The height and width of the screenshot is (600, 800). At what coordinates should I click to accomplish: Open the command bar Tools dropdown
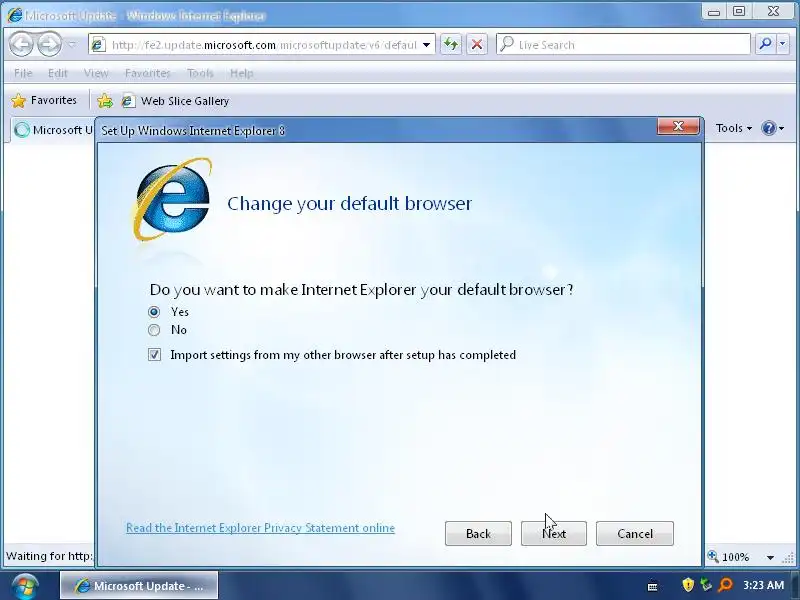[x=734, y=128]
